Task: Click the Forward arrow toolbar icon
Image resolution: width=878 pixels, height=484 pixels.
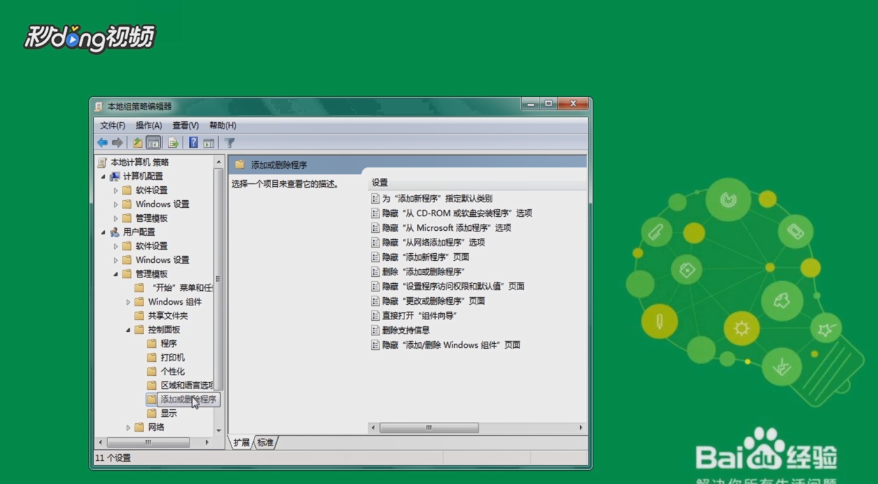Action: pos(117,143)
